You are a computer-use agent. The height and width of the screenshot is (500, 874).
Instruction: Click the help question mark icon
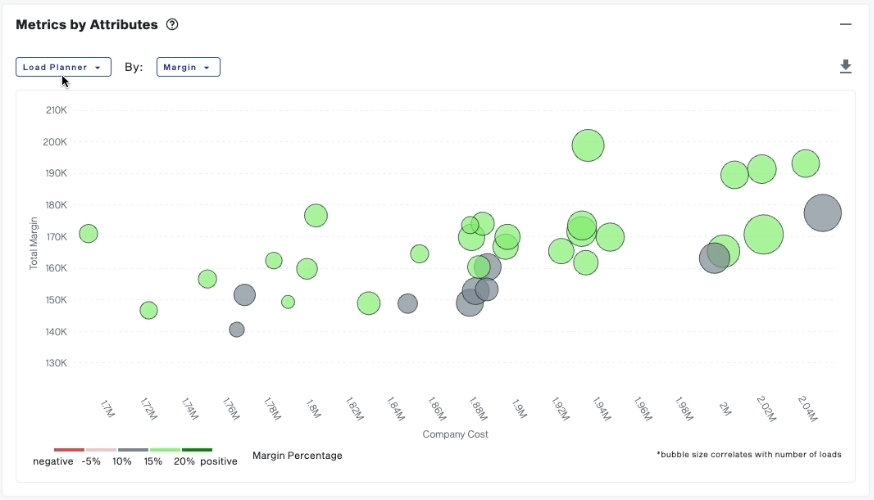click(x=172, y=24)
